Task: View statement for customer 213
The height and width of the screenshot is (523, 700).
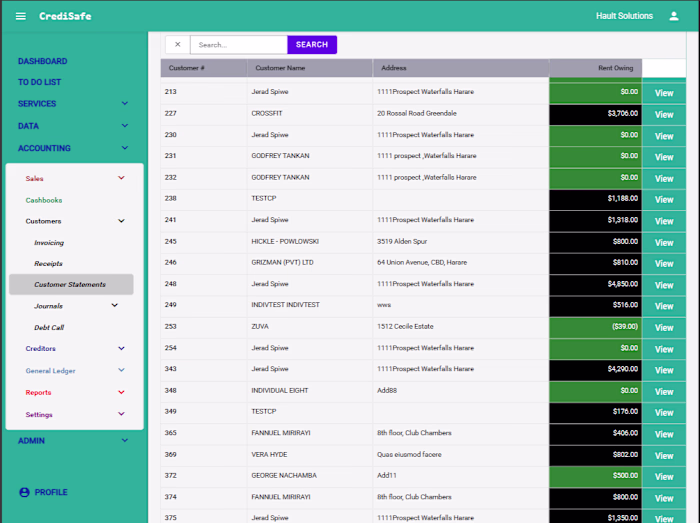Action: pyautogui.click(x=664, y=93)
